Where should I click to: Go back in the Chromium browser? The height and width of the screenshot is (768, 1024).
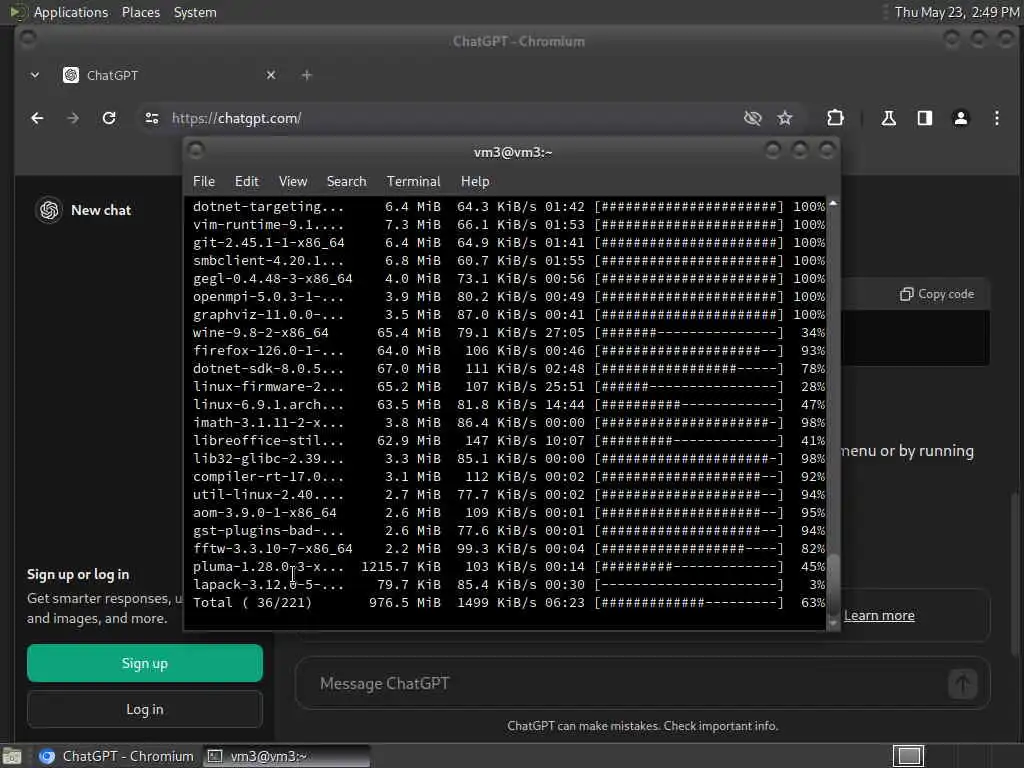pos(37,118)
